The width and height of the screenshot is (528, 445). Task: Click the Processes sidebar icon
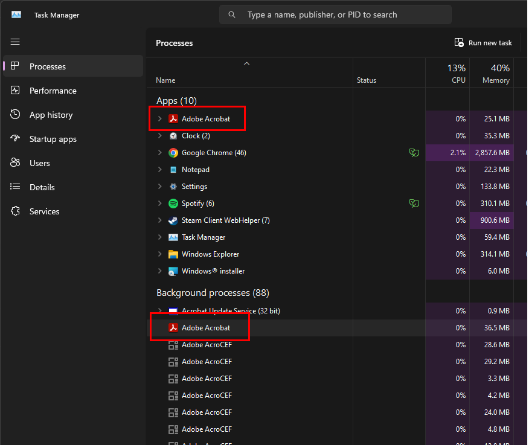pyautogui.click(x=15, y=66)
